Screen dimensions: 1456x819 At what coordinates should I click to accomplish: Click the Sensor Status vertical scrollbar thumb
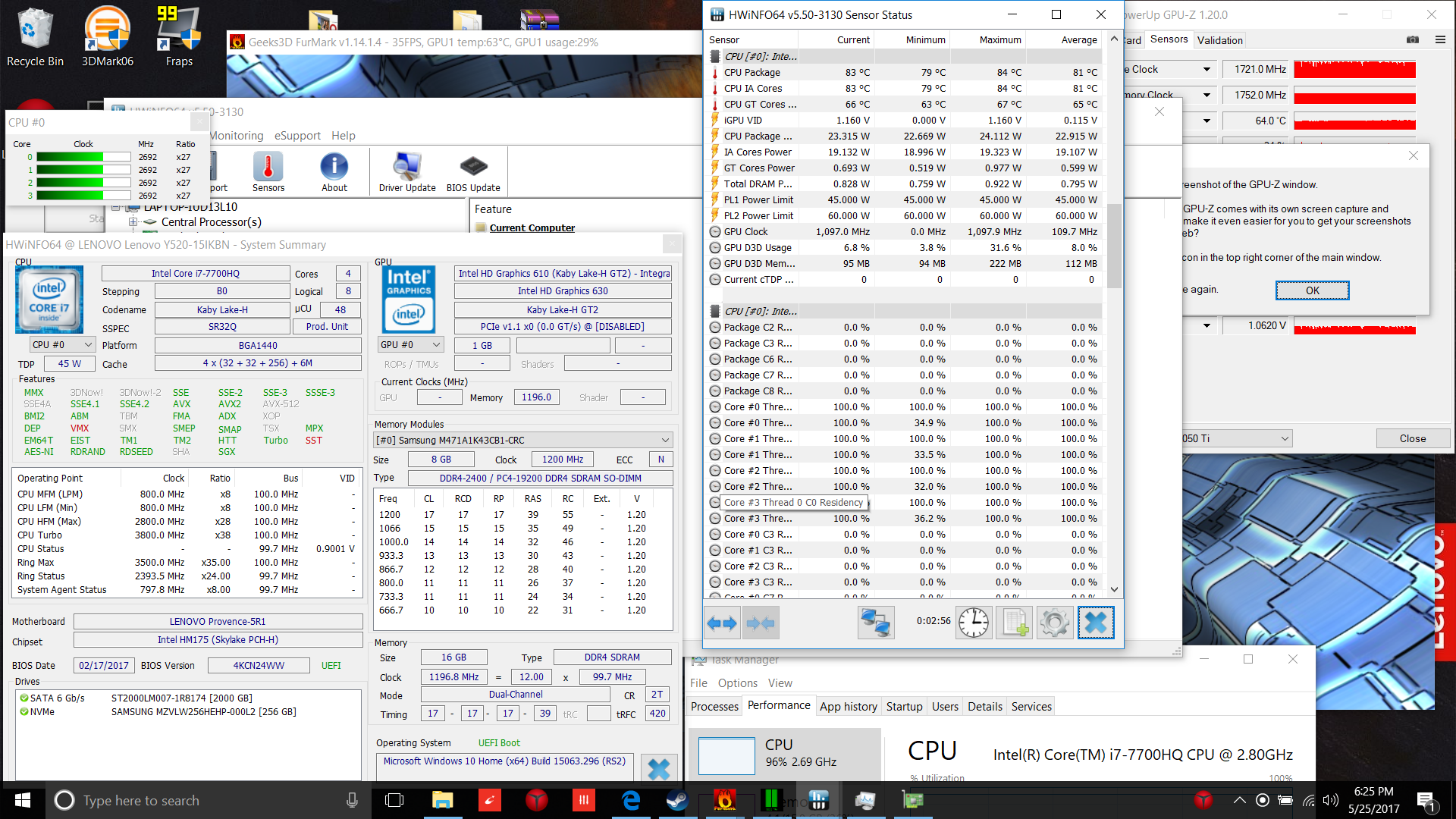point(1114,246)
